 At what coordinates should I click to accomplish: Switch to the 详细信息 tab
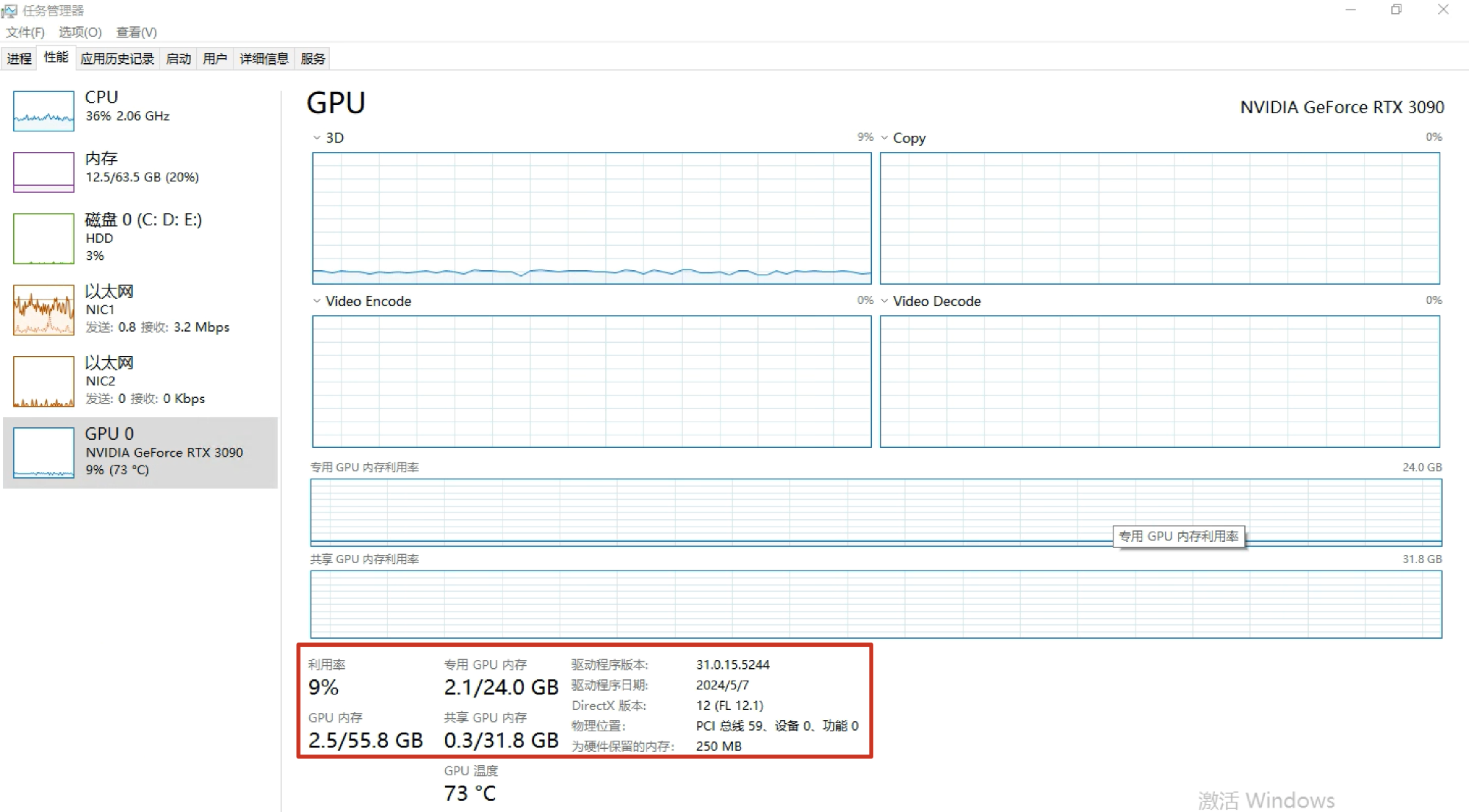264,59
